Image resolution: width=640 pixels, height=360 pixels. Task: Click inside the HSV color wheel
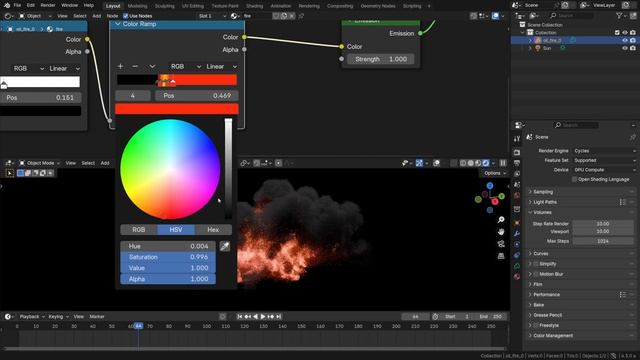pos(170,169)
